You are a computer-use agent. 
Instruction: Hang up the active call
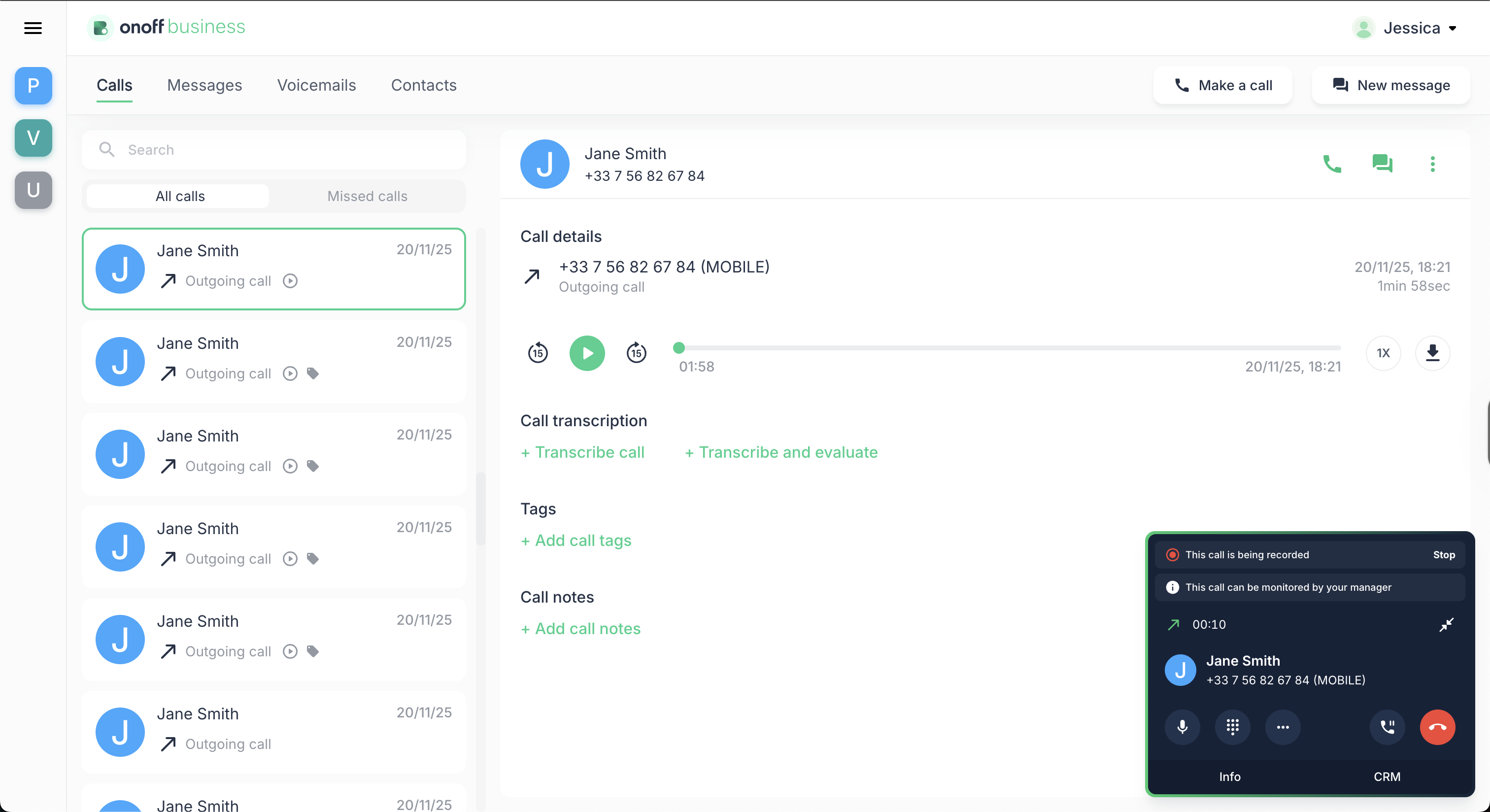tap(1437, 727)
